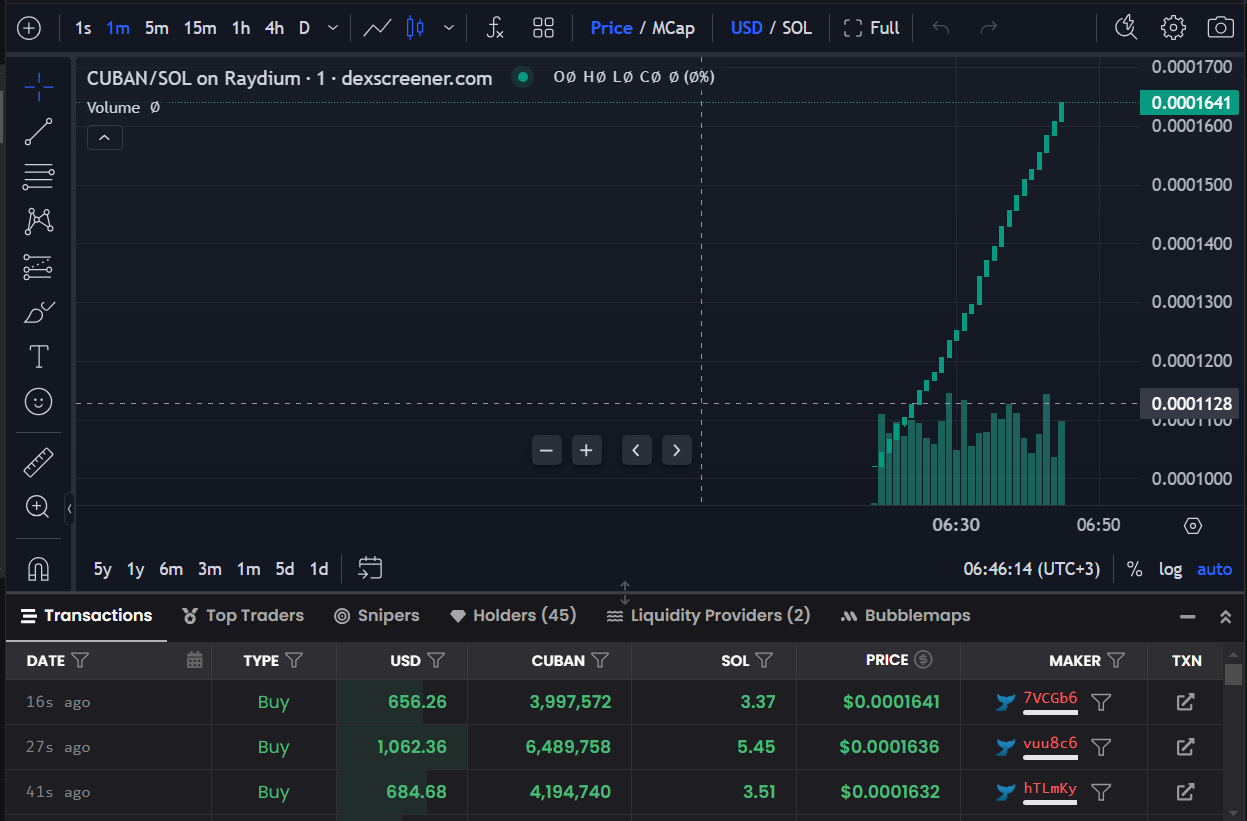Select the ruler measure tool

coord(38,462)
